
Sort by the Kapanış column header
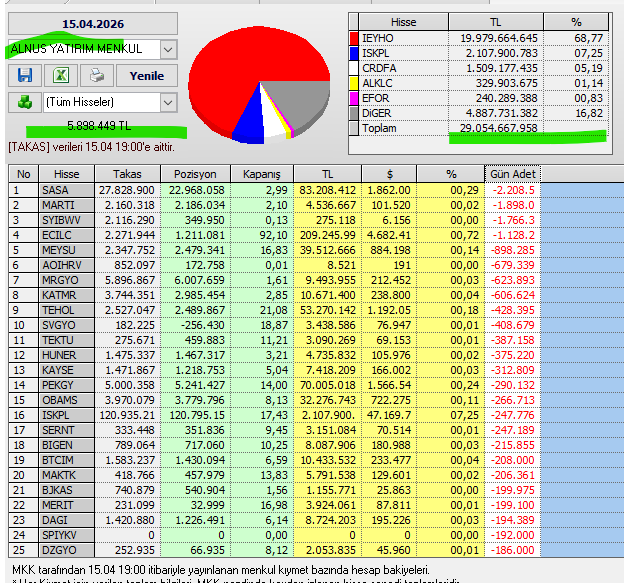click(x=261, y=174)
